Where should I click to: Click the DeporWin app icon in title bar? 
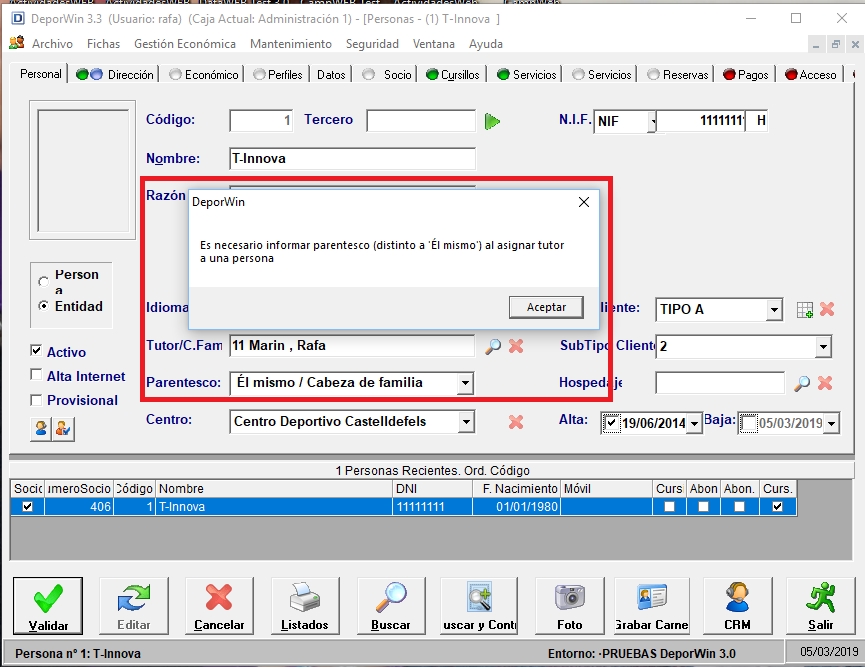(18, 19)
